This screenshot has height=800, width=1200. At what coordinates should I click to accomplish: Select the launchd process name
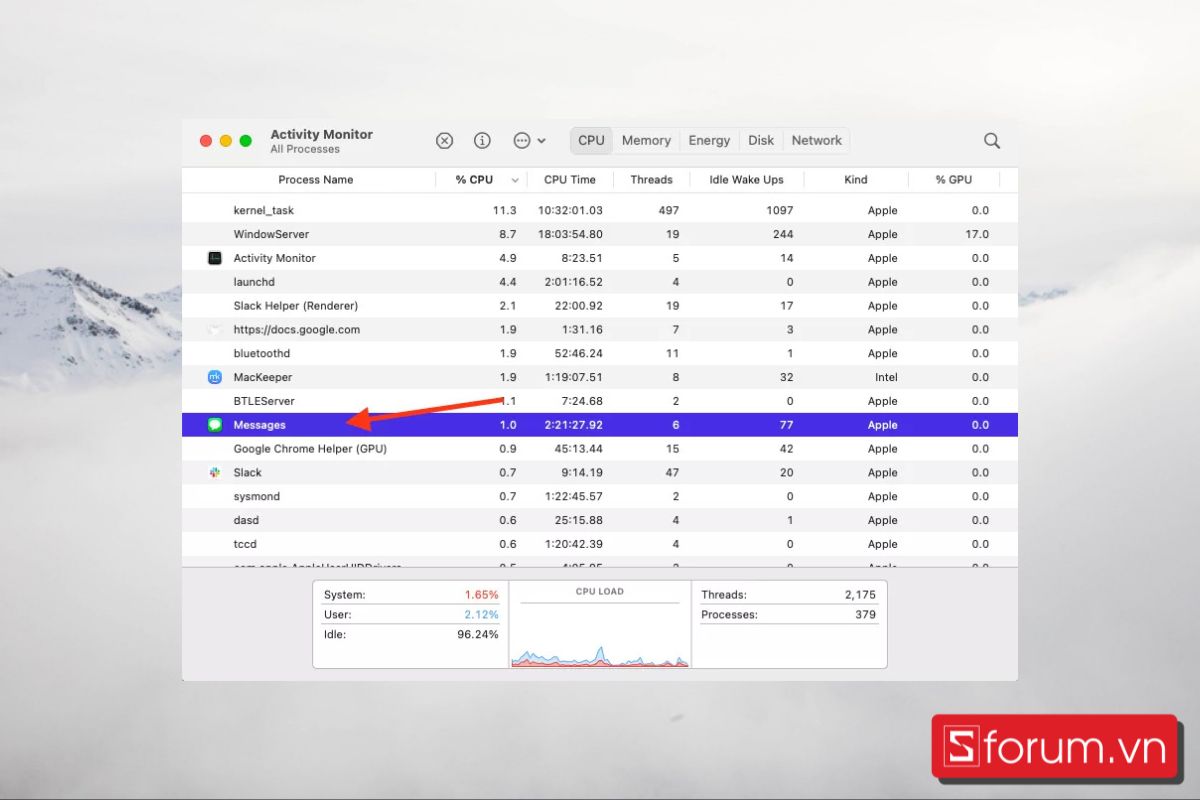pos(254,282)
